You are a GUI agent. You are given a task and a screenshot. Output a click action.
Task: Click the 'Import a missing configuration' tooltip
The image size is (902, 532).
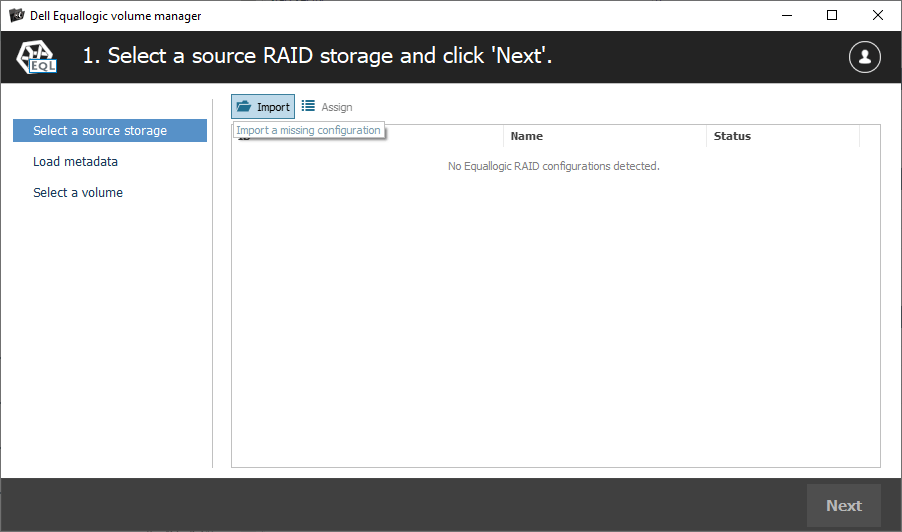(x=308, y=130)
